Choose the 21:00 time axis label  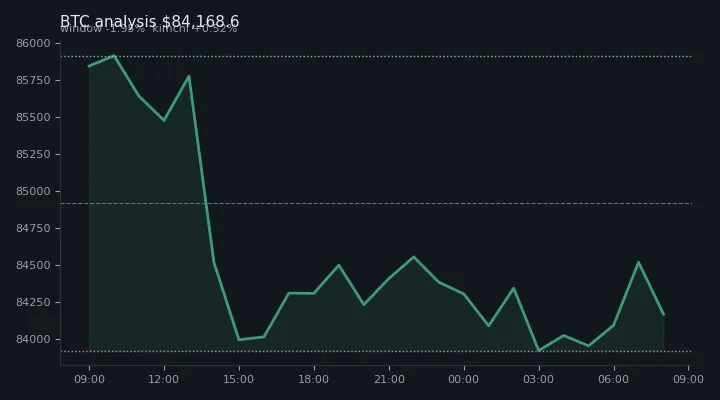(389, 379)
